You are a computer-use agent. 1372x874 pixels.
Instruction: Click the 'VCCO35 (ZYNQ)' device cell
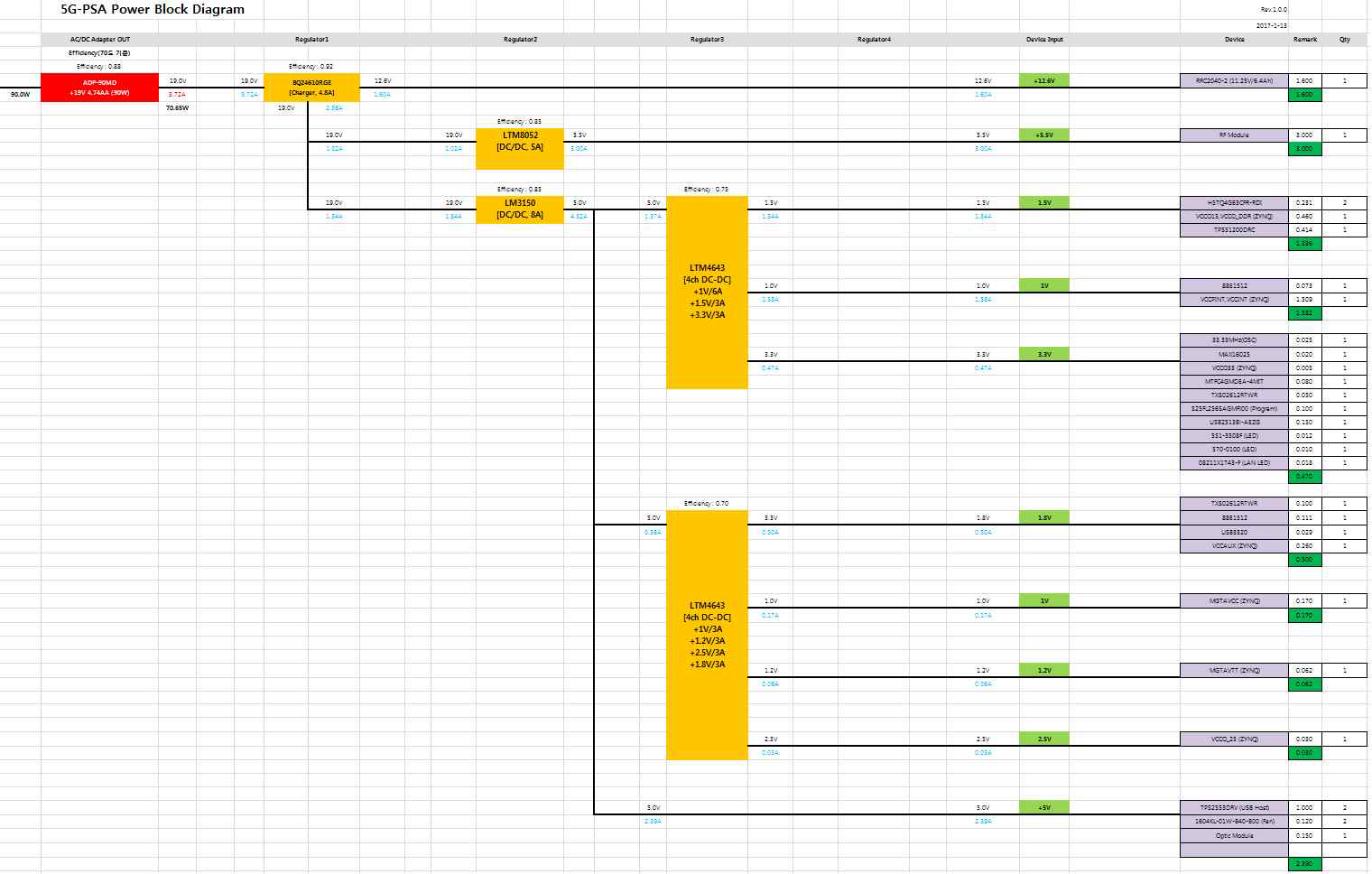coord(1234,367)
